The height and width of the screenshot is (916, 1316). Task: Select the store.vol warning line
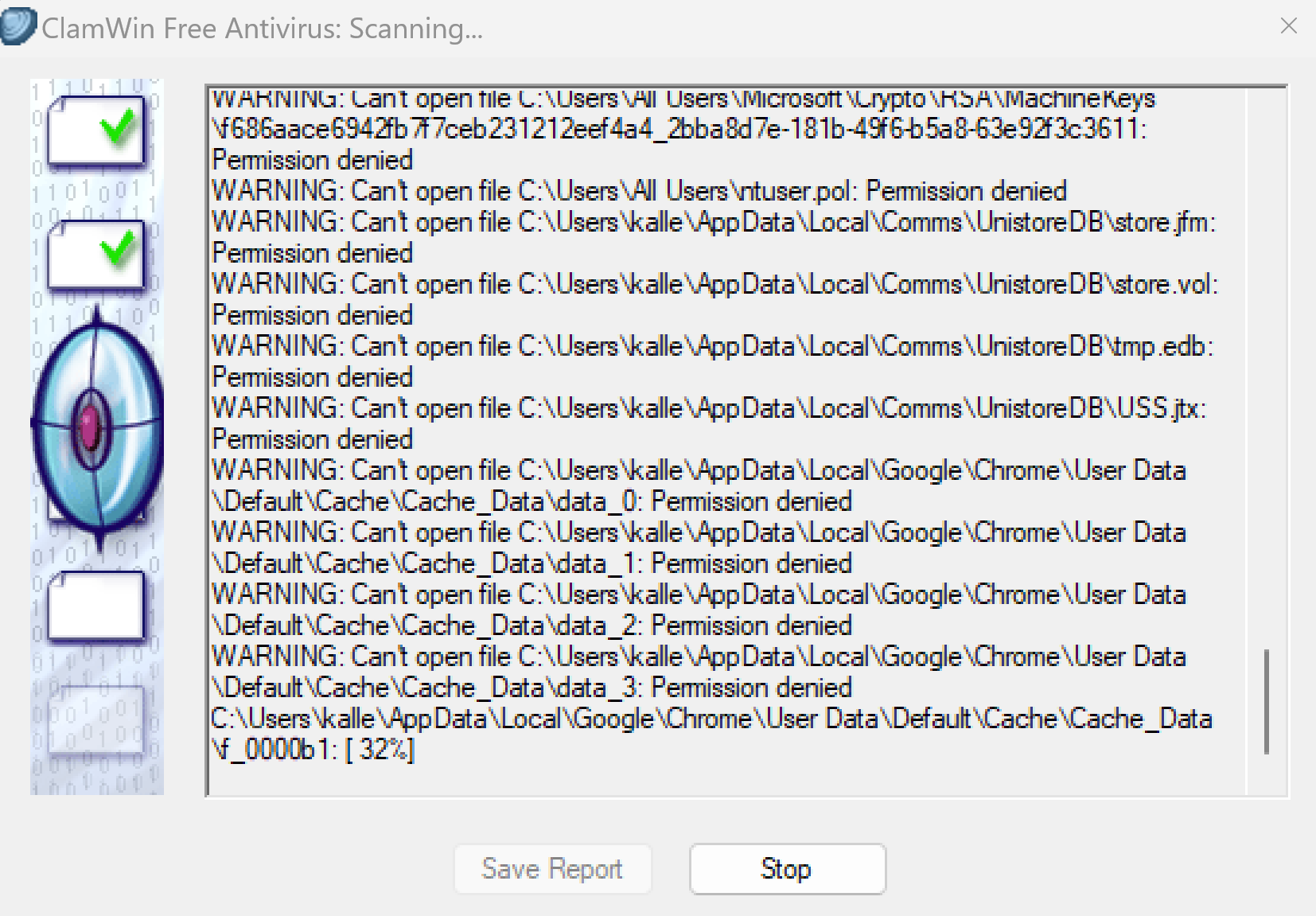click(714, 299)
